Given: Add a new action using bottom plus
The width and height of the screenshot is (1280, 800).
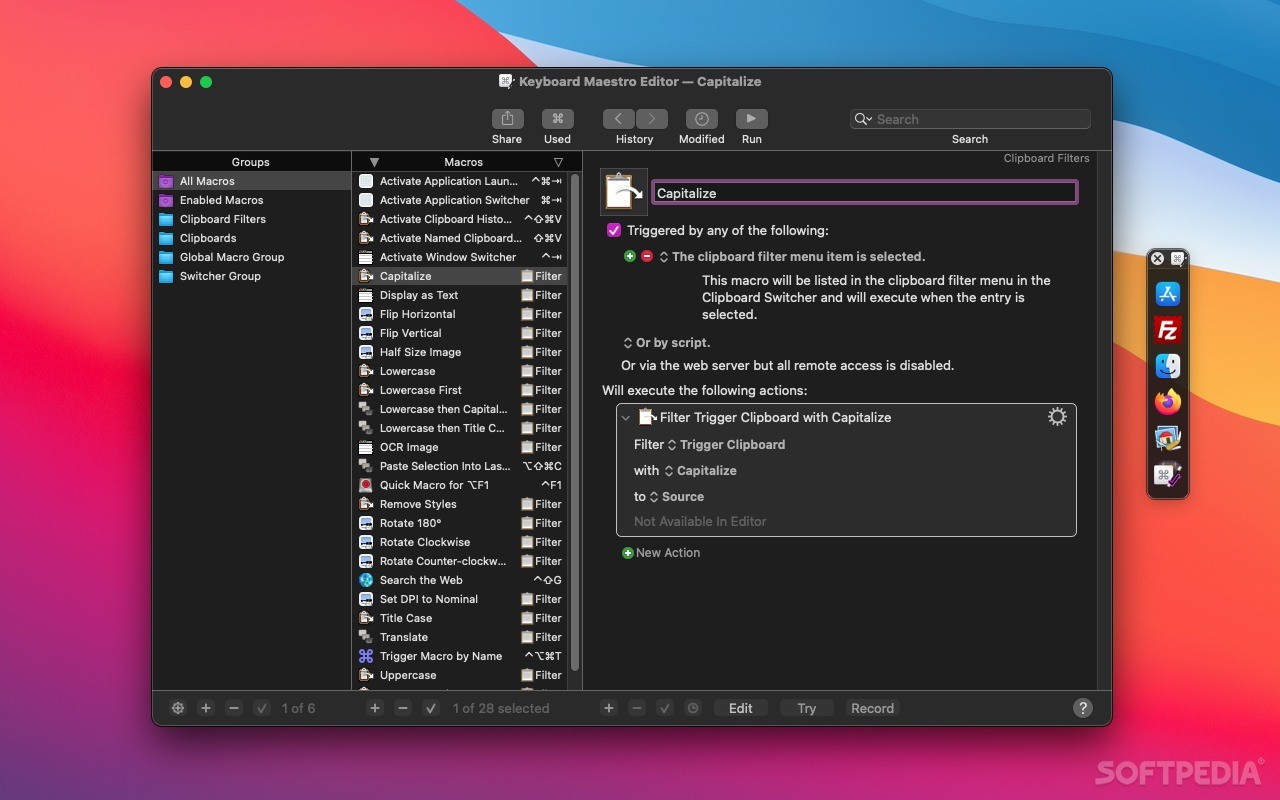Looking at the screenshot, I should click(608, 708).
